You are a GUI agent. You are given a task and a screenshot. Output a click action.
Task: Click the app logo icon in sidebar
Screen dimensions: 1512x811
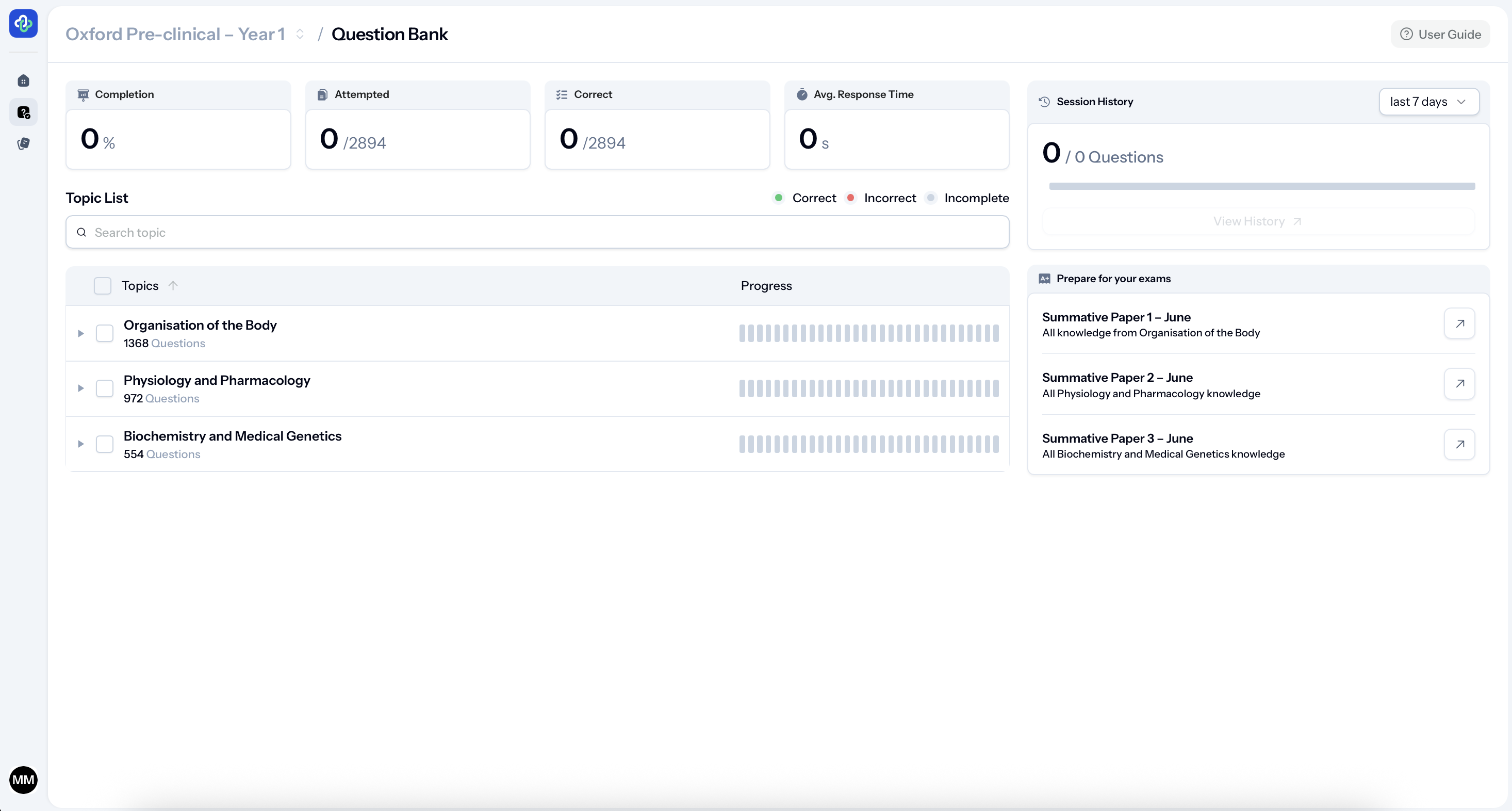[x=24, y=24]
